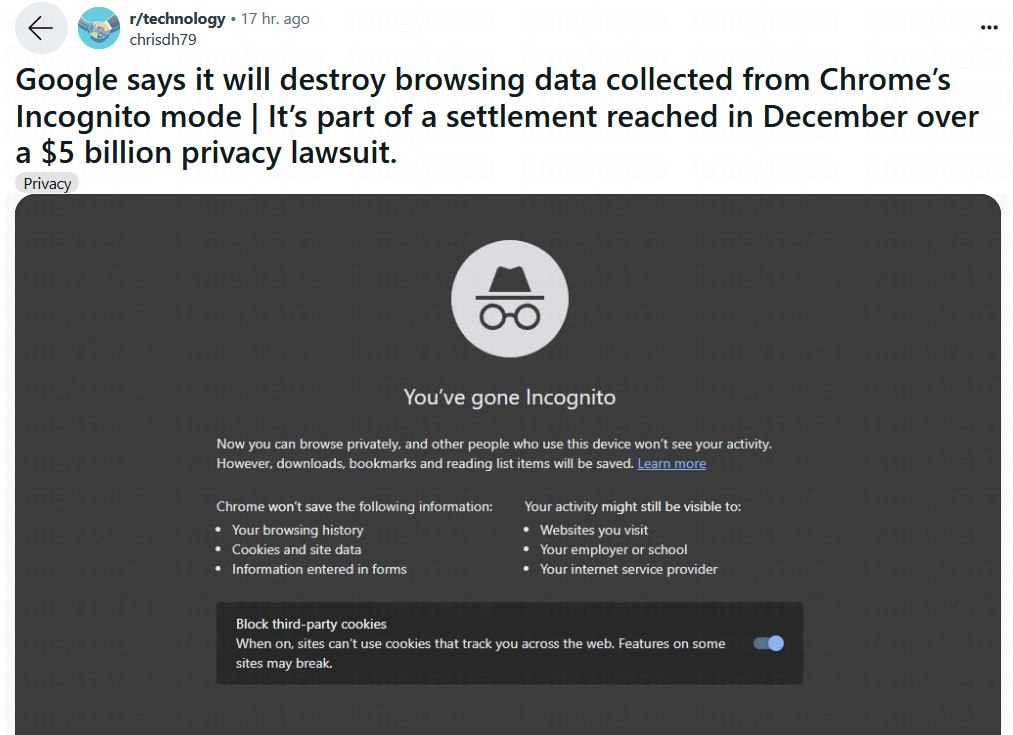Click the Incognito hat-and-glasses icon
This screenshot has width=1013, height=735.
pos(510,299)
